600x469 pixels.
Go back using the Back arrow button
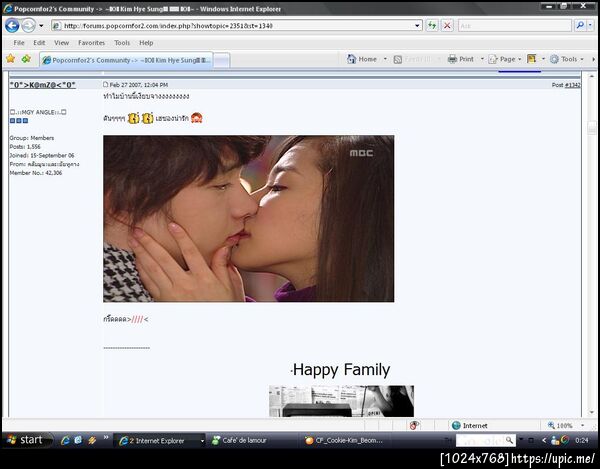[x=12, y=26]
